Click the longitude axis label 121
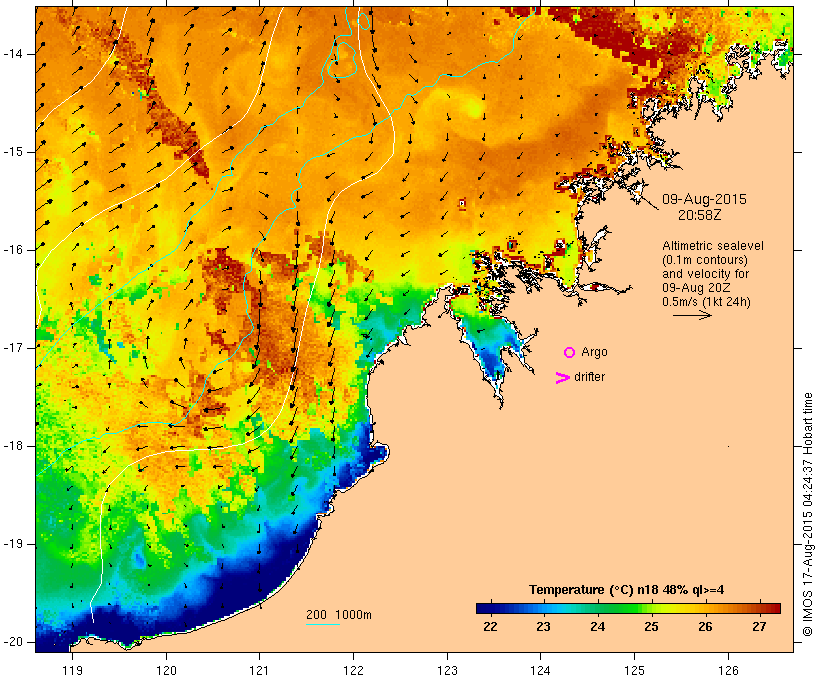The height and width of the screenshot is (680, 820). 259,670
